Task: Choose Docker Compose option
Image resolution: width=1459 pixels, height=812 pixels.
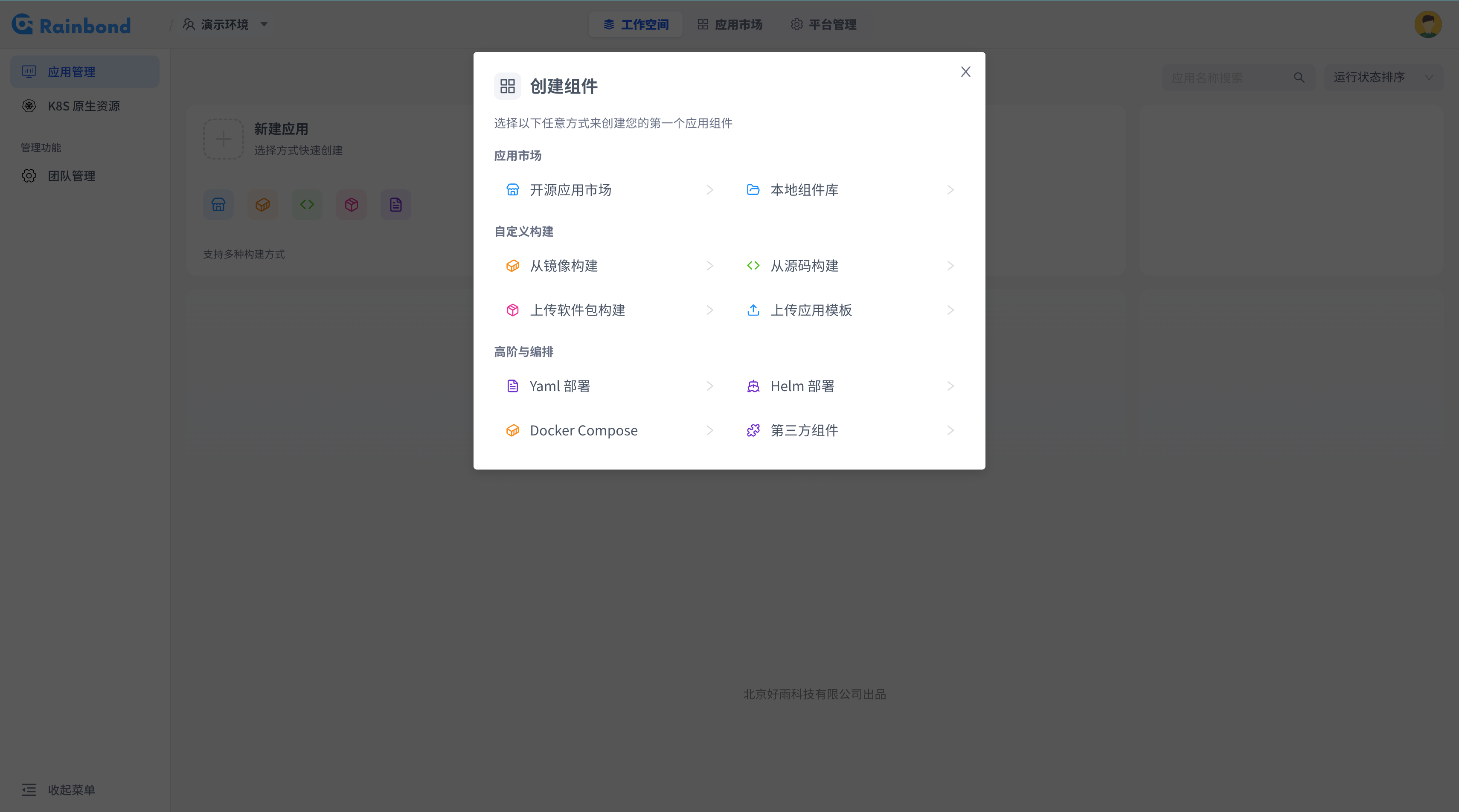Action: (610, 430)
